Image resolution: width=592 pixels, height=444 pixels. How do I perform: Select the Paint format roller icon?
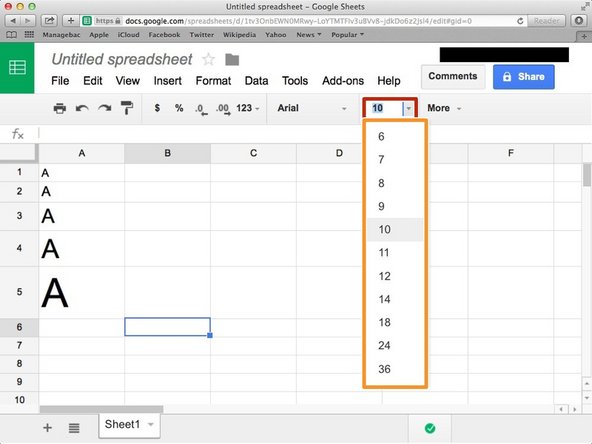click(x=127, y=108)
